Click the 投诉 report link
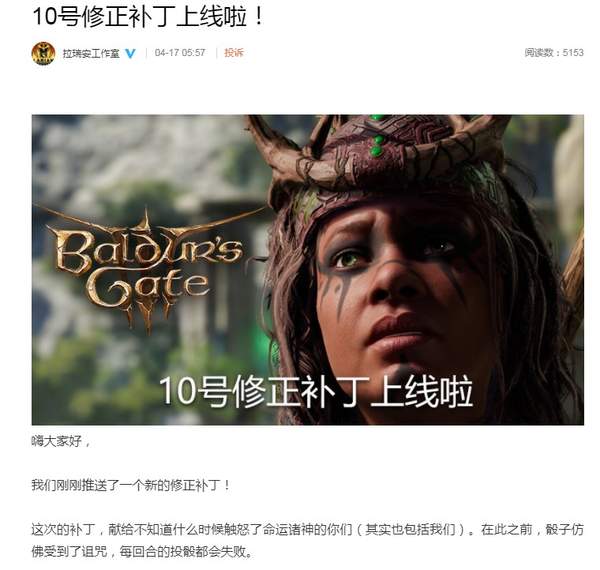Image resolution: width=600 pixels, height=570 pixels. (233, 53)
